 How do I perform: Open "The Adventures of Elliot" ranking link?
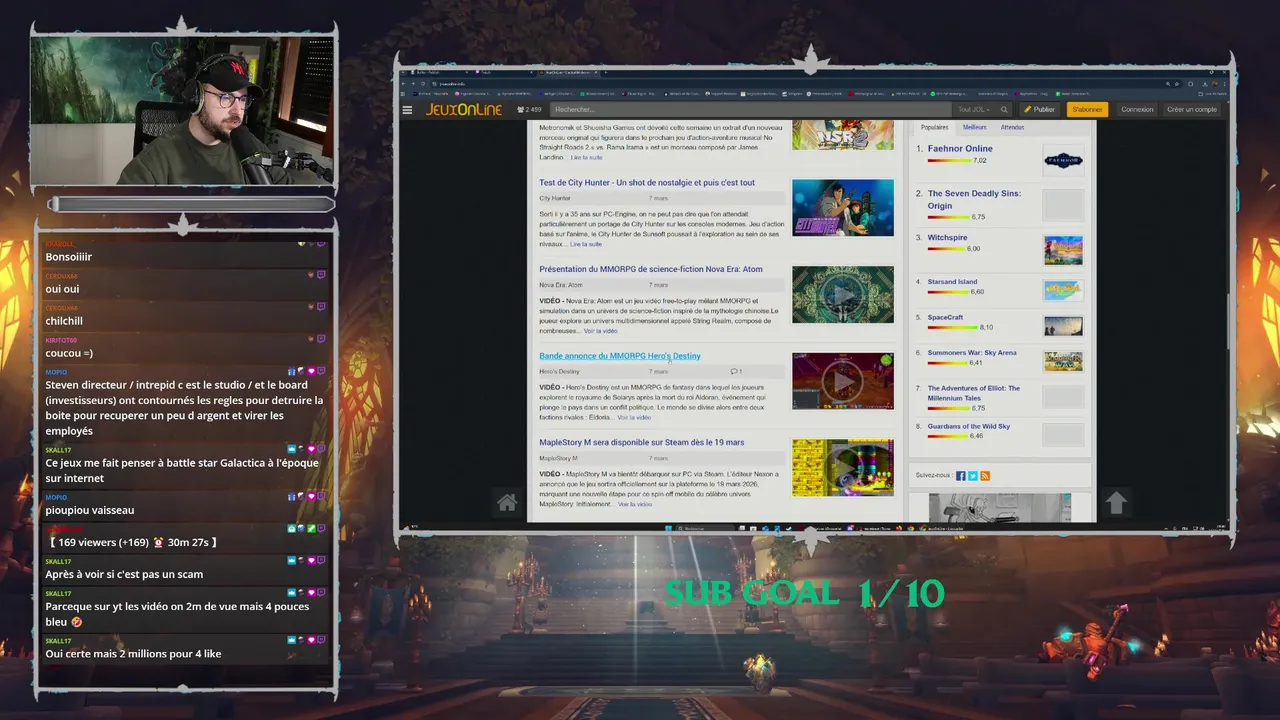tap(974, 393)
